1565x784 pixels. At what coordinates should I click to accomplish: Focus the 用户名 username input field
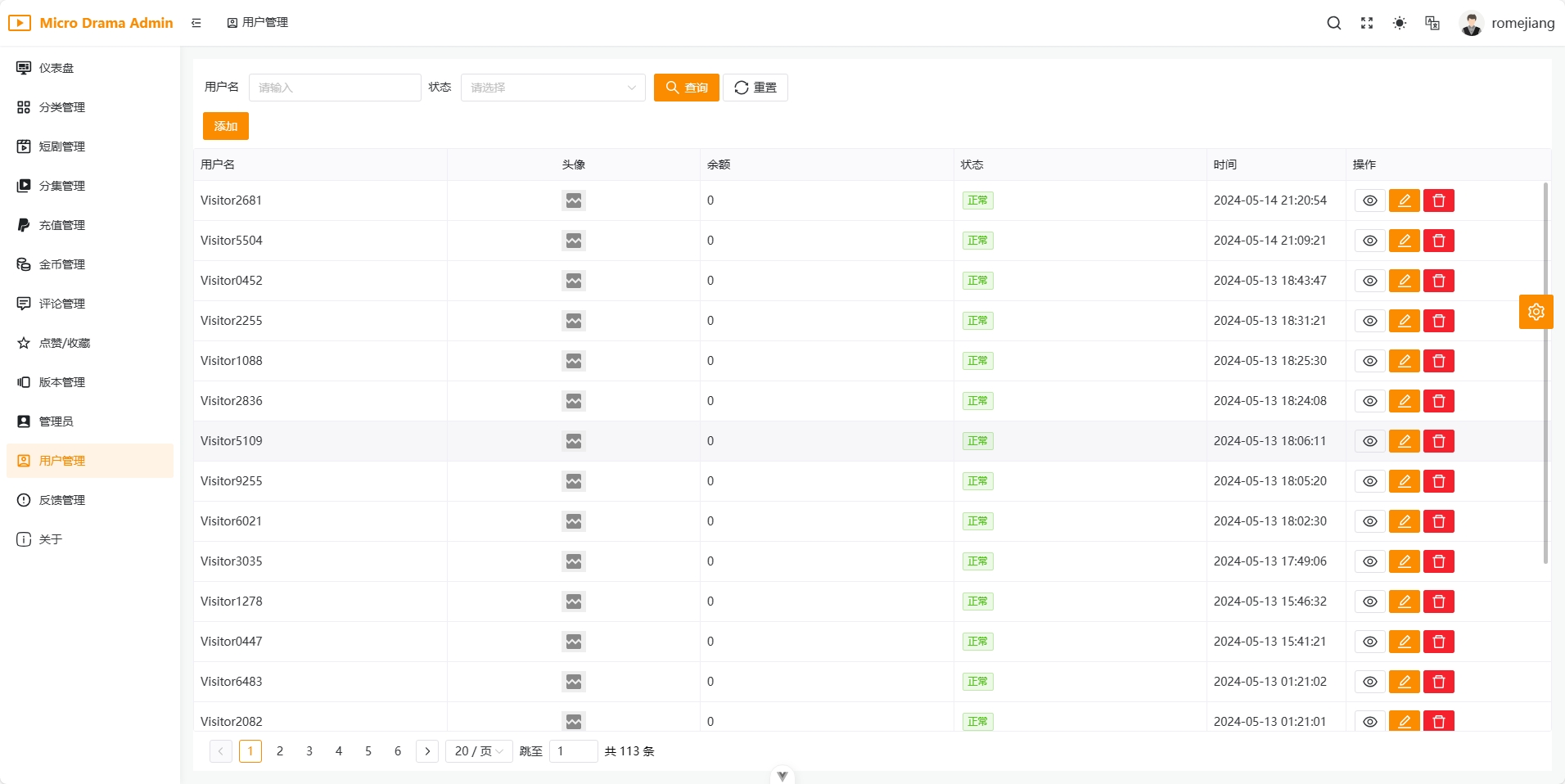pyautogui.click(x=335, y=88)
